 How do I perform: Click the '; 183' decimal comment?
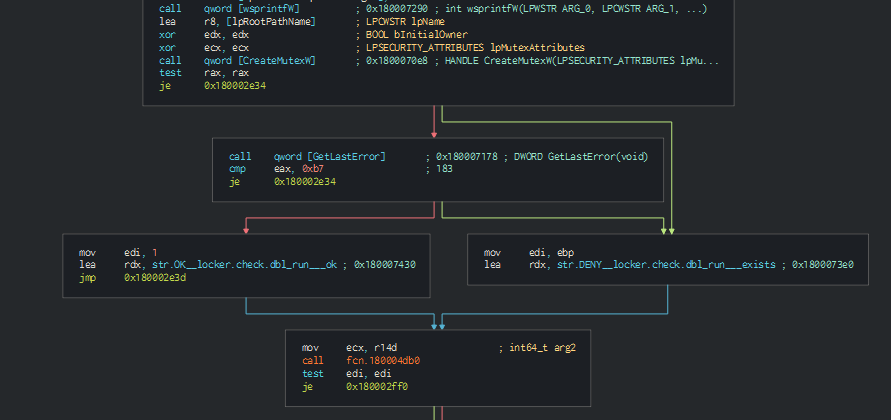439,169
